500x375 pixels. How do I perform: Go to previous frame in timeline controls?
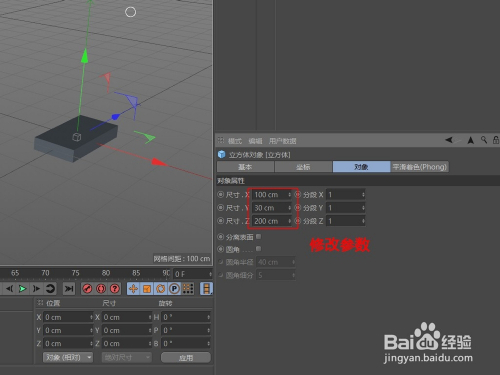click(x=9, y=289)
